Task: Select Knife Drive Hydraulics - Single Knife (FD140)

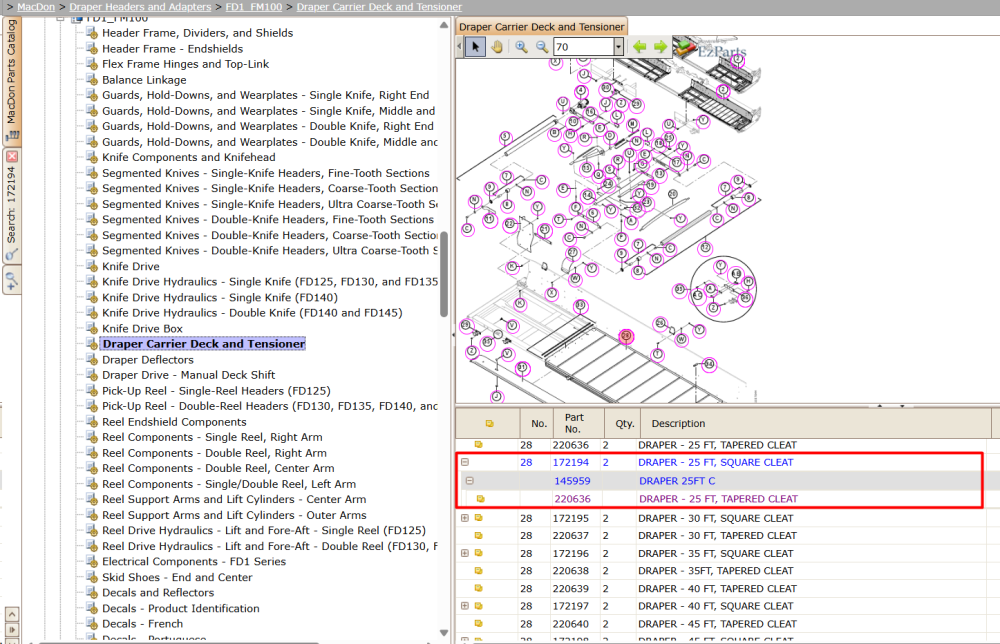Action: tap(220, 297)
